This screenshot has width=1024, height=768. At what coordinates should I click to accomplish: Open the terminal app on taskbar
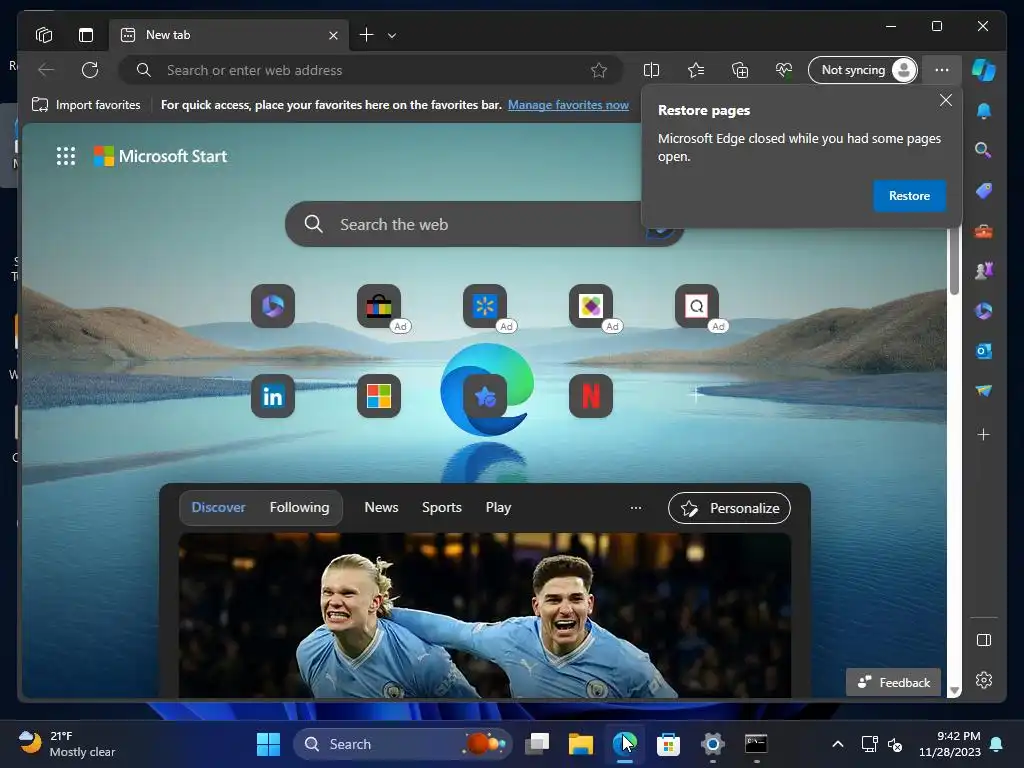(756, 744)
